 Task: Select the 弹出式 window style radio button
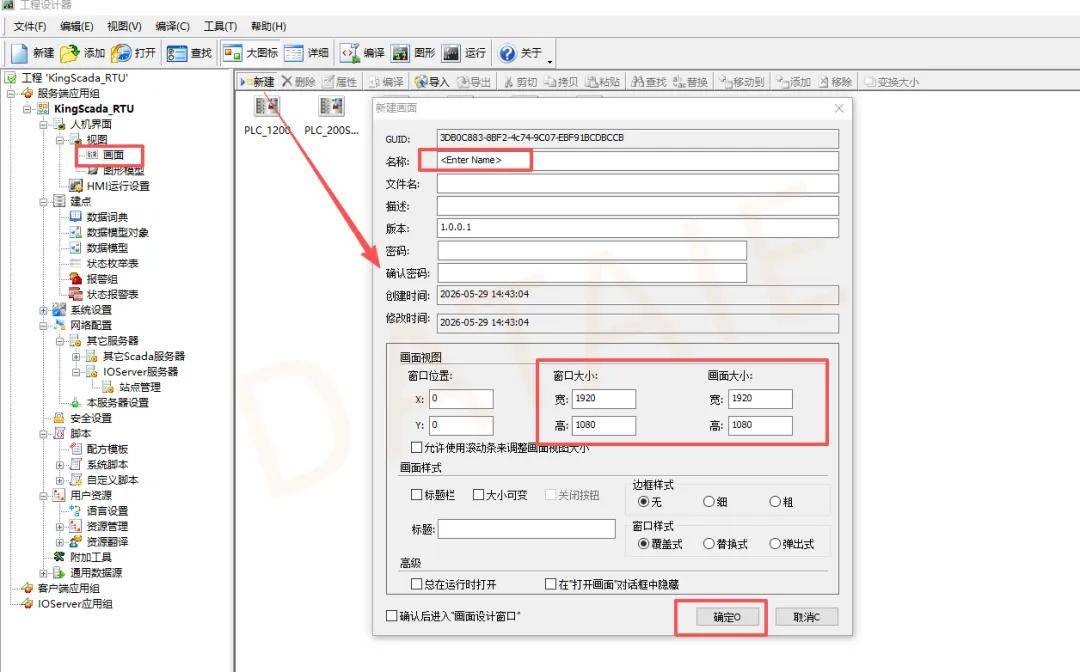click(x=775, y=543)
